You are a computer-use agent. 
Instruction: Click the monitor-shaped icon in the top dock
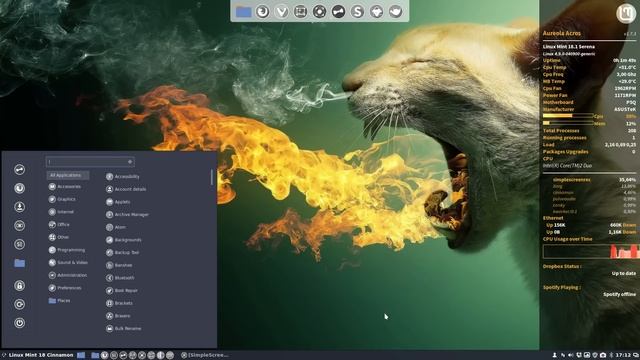click(300, 11)
